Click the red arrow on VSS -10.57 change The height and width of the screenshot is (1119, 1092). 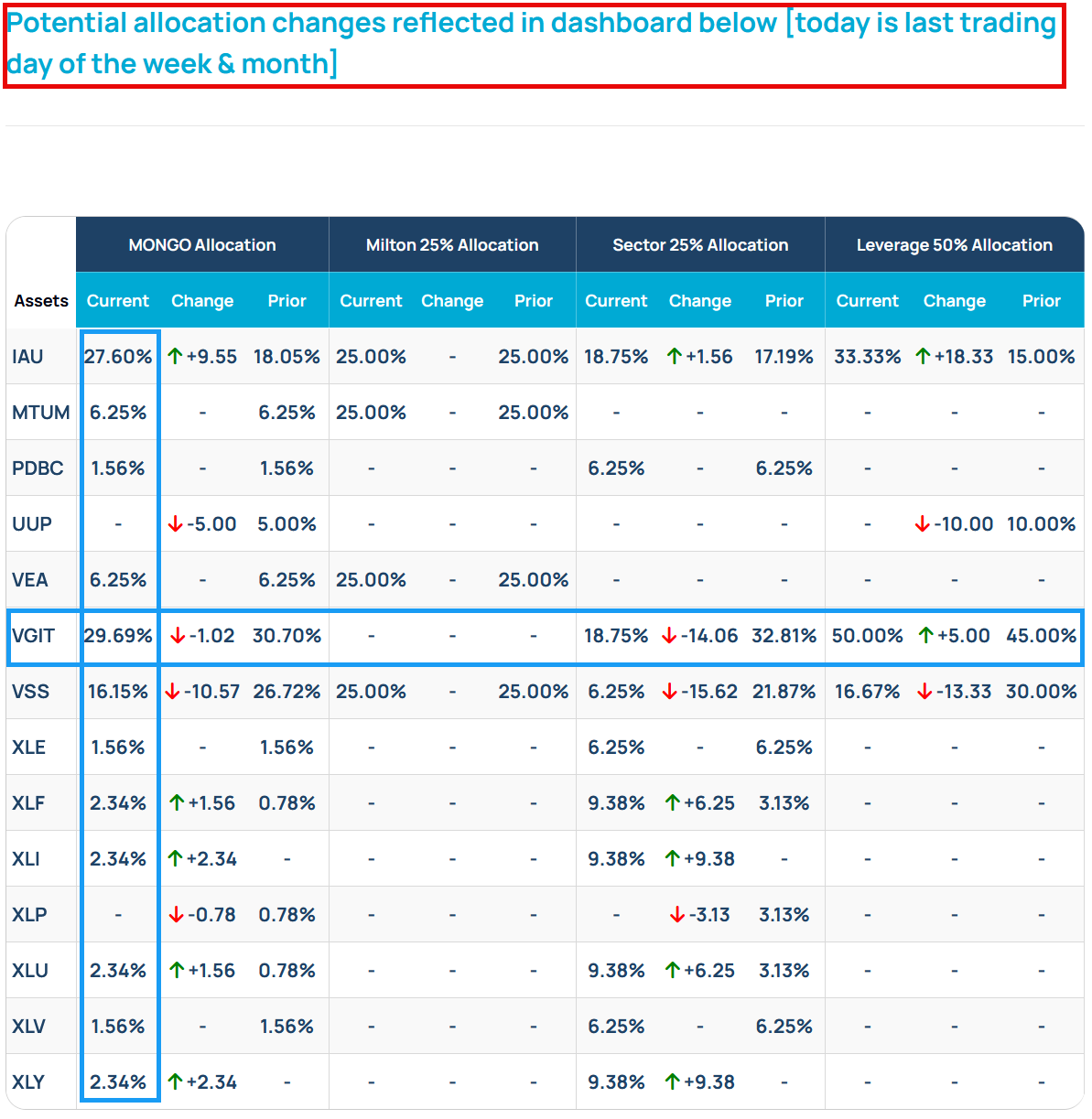171,692
